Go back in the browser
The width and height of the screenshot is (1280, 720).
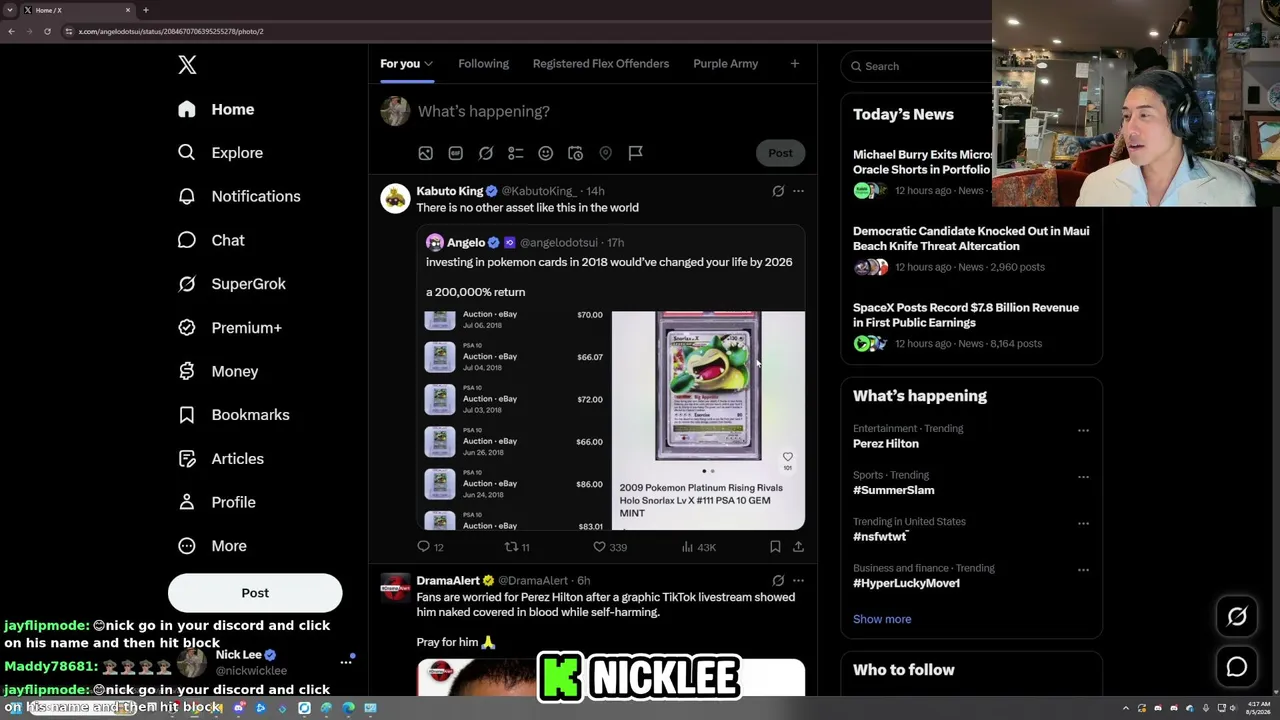click(11, 31)
